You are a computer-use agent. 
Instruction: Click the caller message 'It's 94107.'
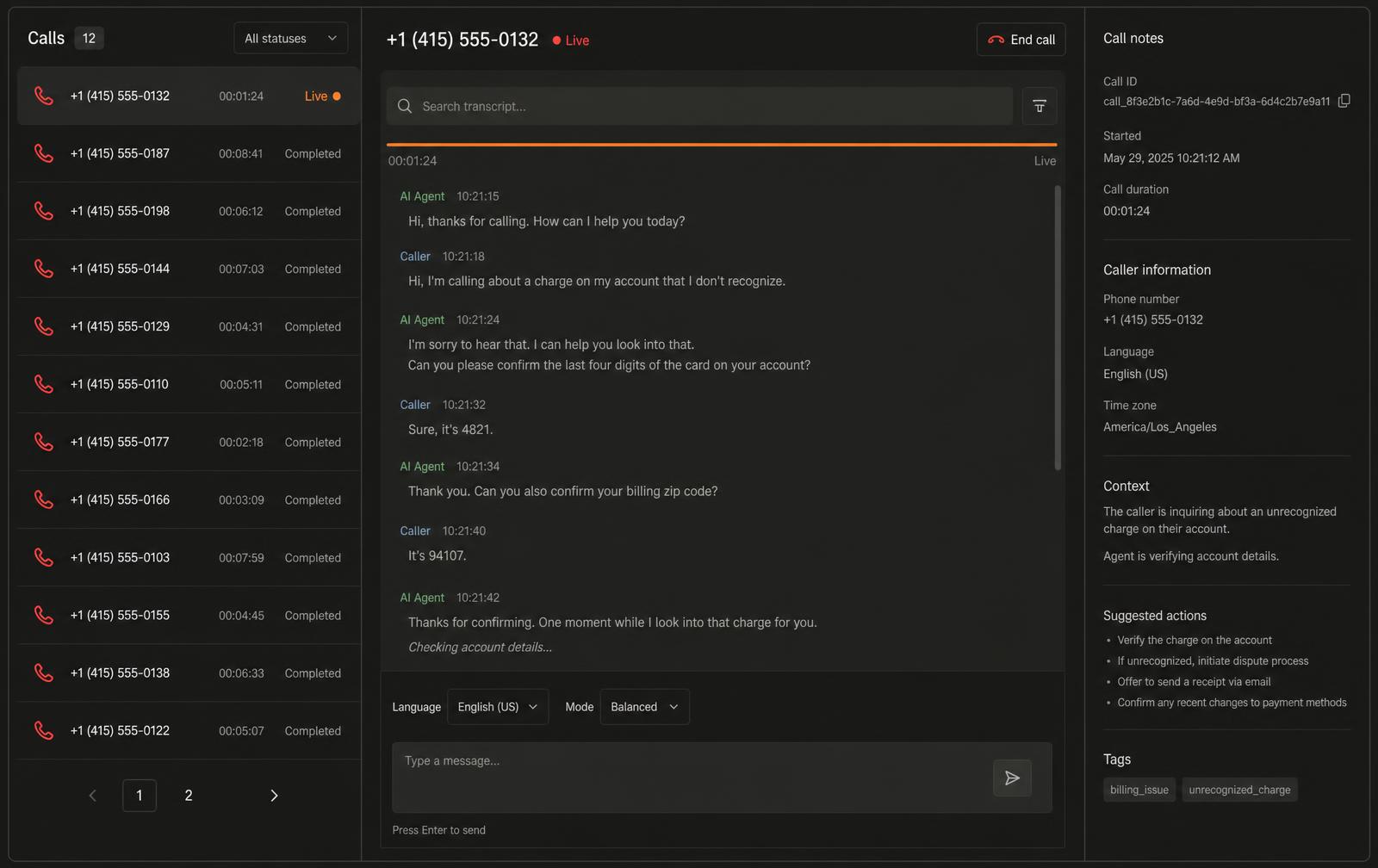coord(438,555)
